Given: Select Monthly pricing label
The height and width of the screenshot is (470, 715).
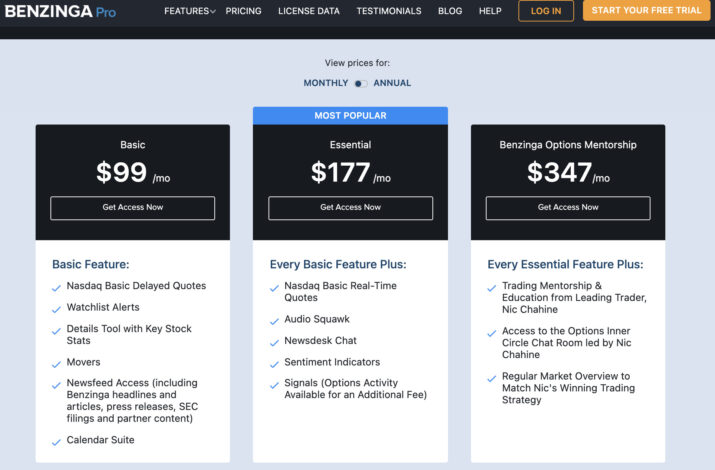Looking at the screenshot, I should (326, 83).
